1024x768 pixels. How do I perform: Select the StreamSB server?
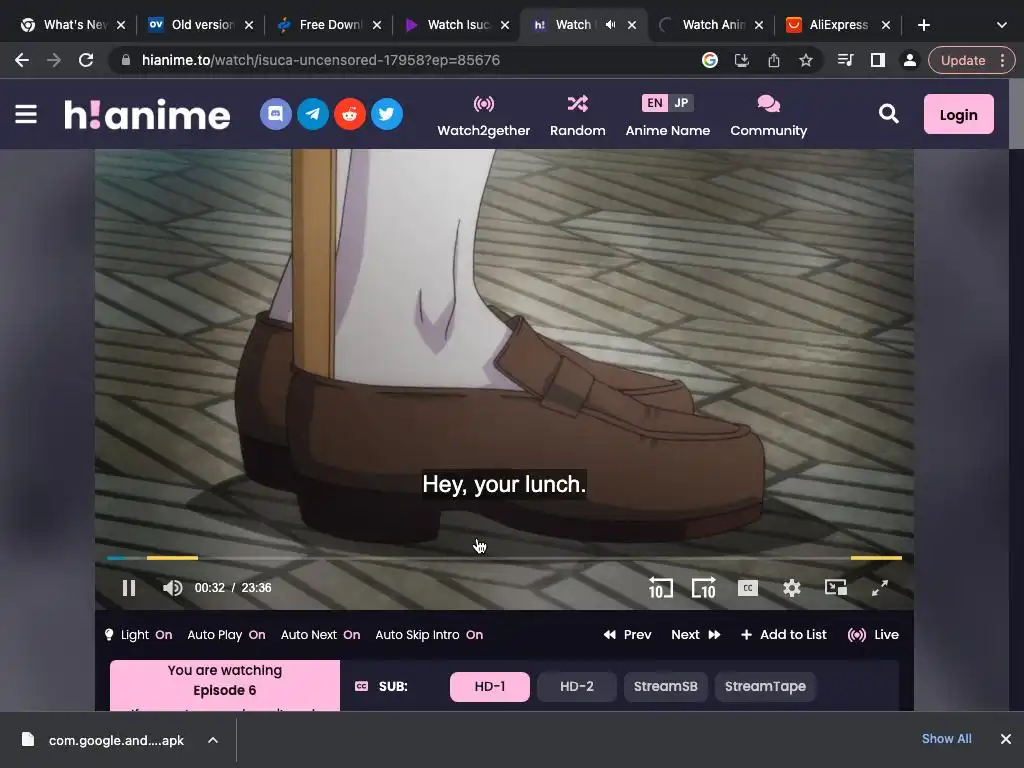coord(665,687)
